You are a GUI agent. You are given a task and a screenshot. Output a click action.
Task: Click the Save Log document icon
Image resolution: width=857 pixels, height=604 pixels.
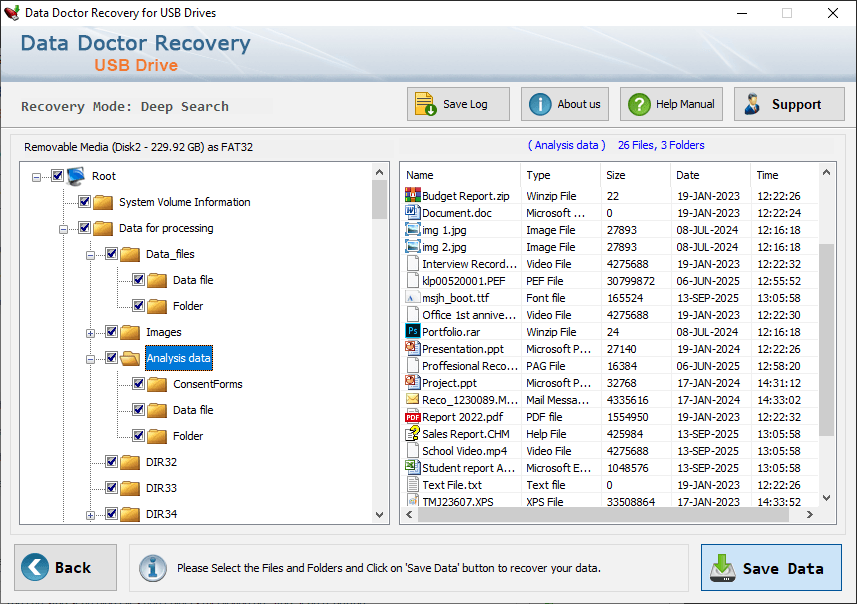tap(425, 104)
